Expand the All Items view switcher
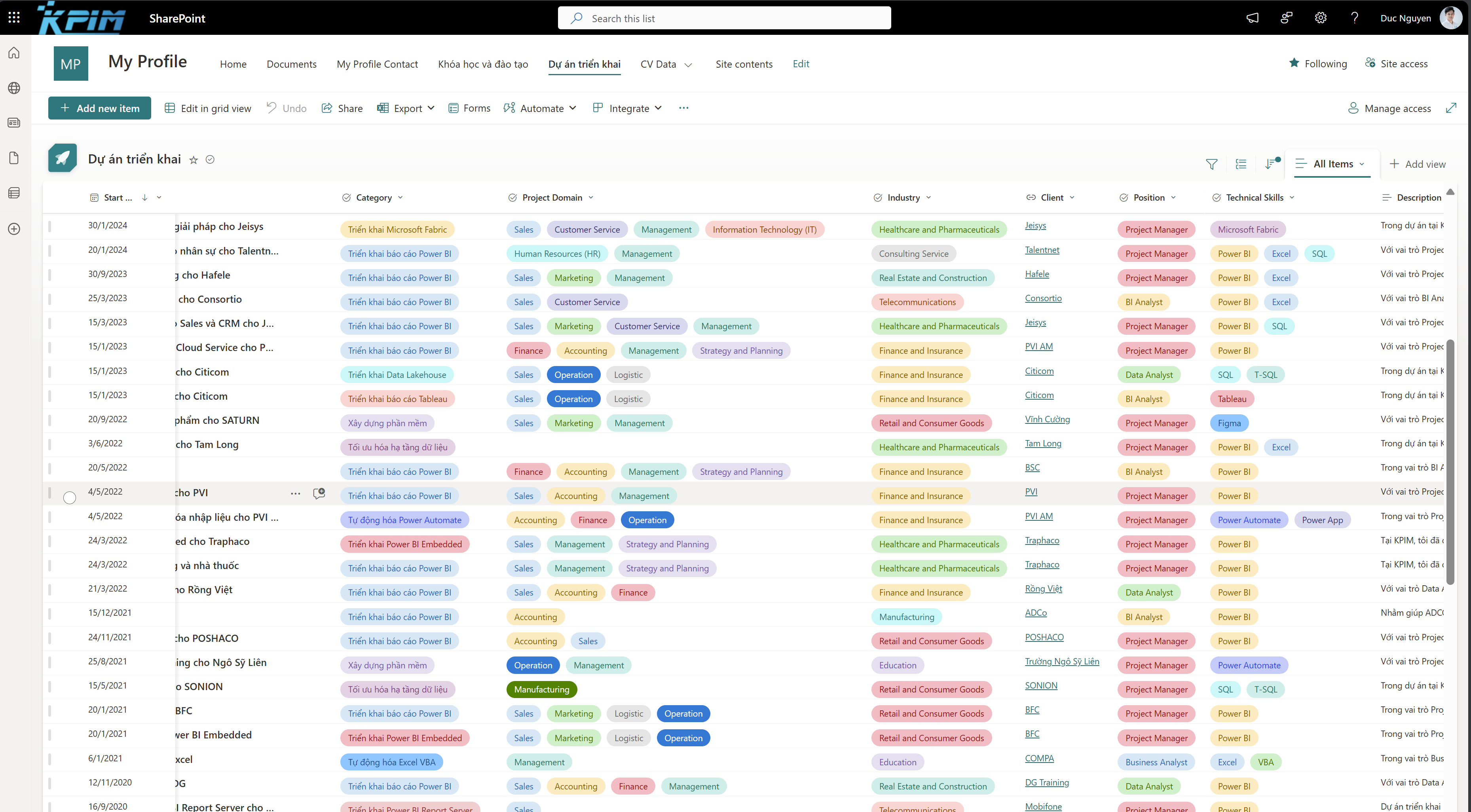The image size is (1471, 812). pyautogui.click(x=1332, y=165)
